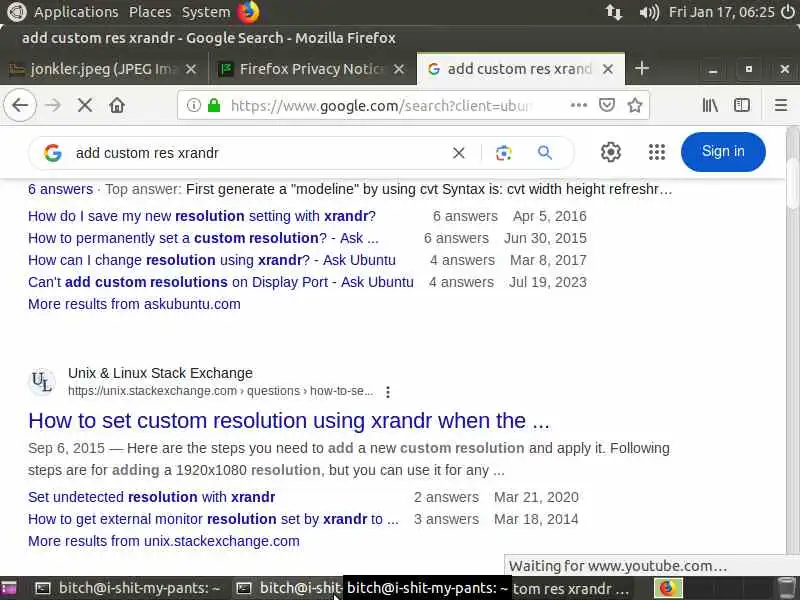Screen dimensions: 800x600
Task: Go back using the browser back arrow
Action: 20,106
